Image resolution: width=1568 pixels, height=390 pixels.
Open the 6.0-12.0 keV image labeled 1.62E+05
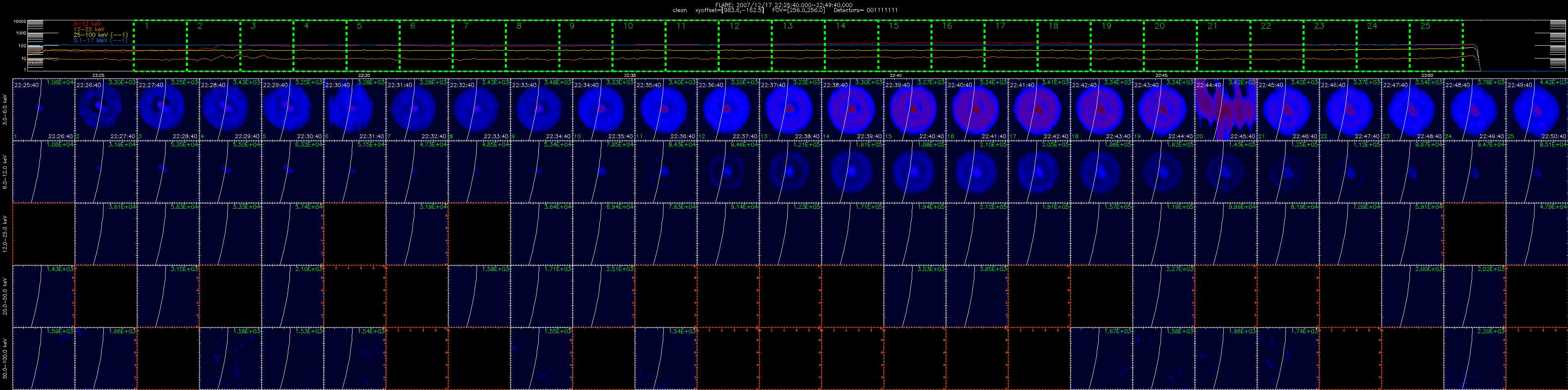point(1163,172)
